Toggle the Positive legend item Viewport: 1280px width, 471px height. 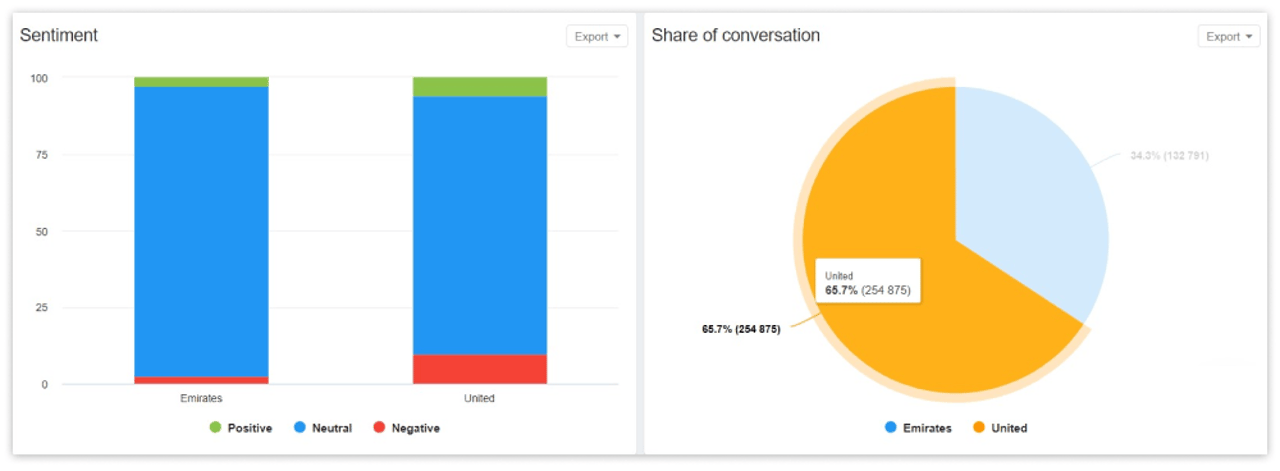(x=249, y=428)
